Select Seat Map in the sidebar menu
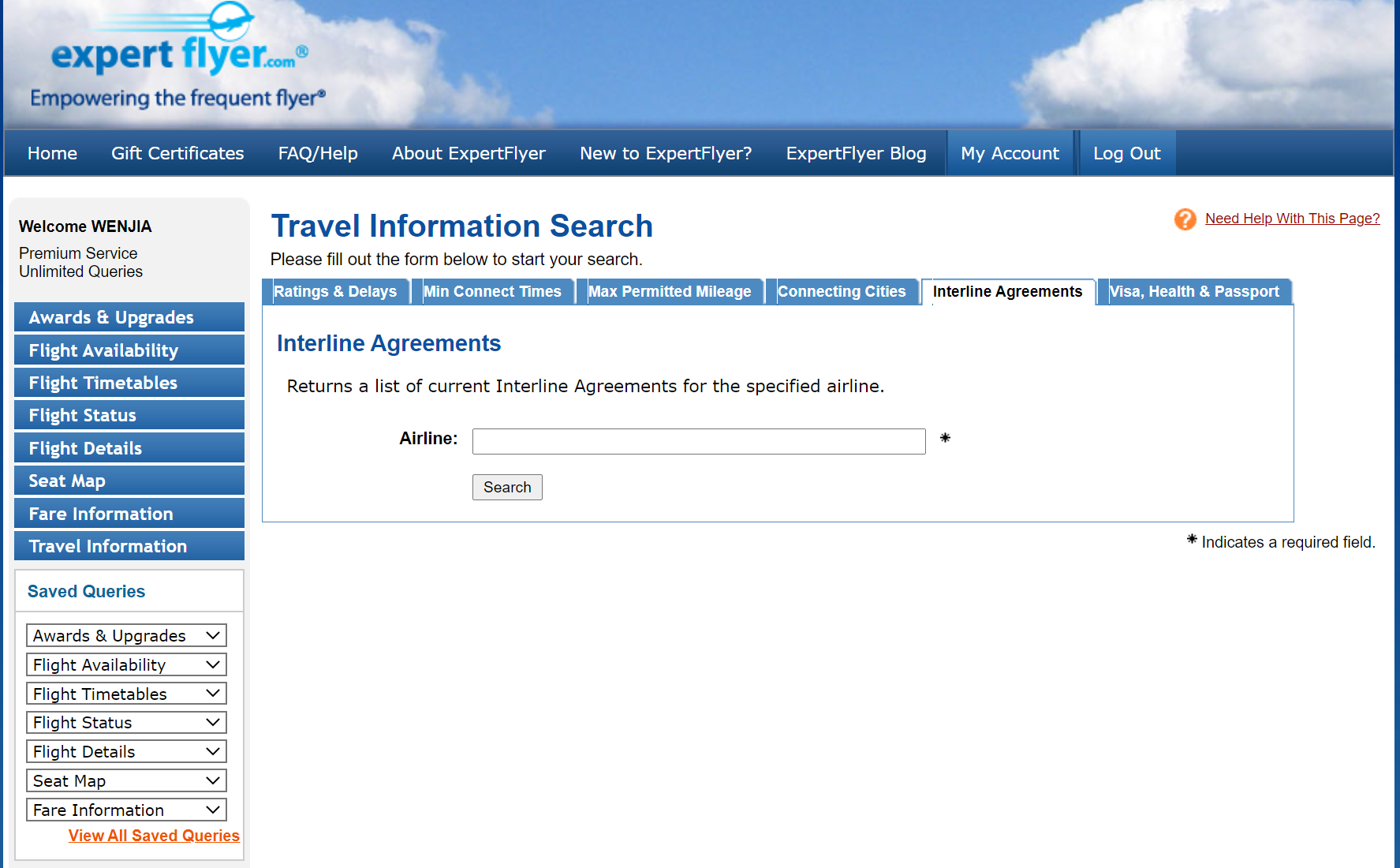1400x868 pixels. pos(129,481)
